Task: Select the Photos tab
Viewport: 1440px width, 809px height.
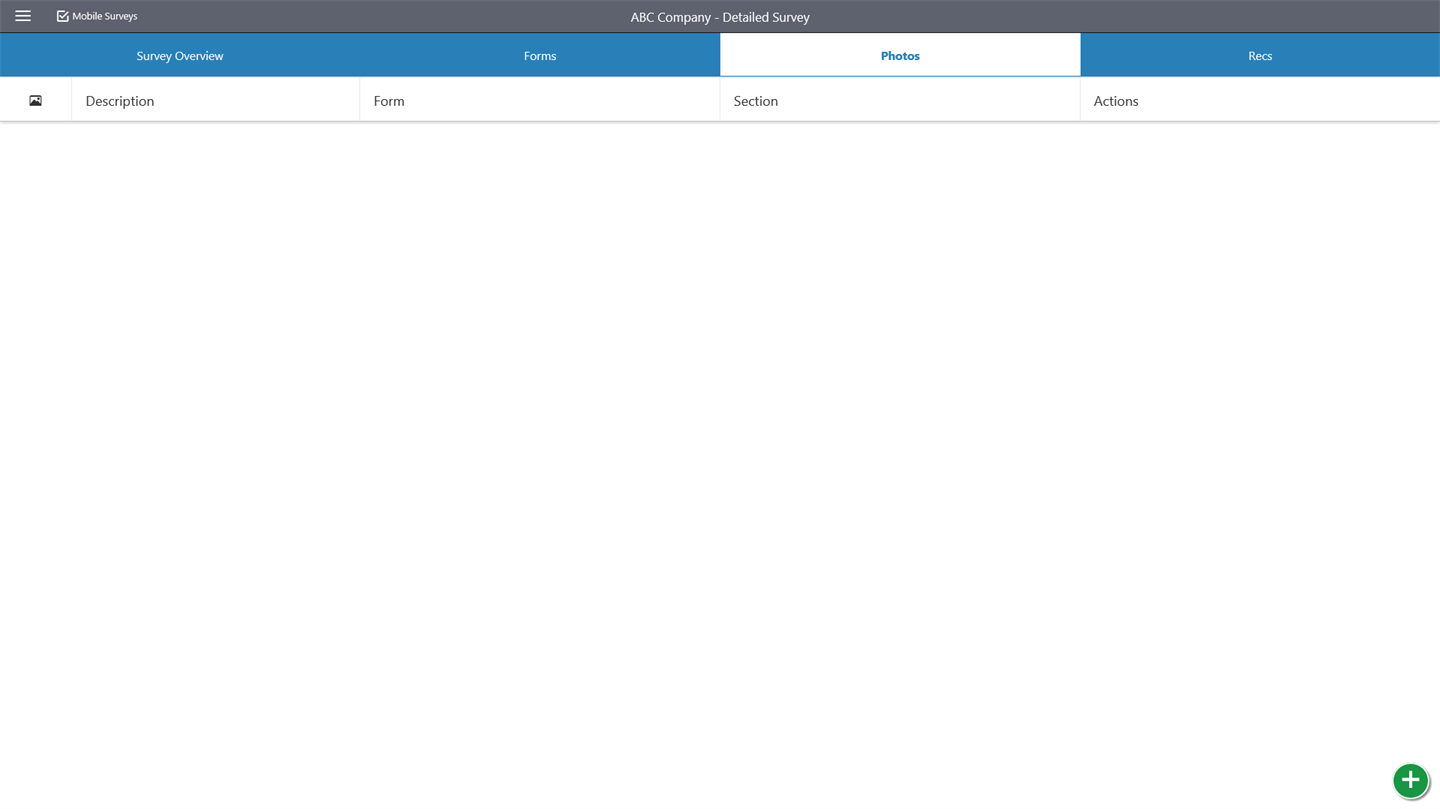Action: tap(900, 55)
